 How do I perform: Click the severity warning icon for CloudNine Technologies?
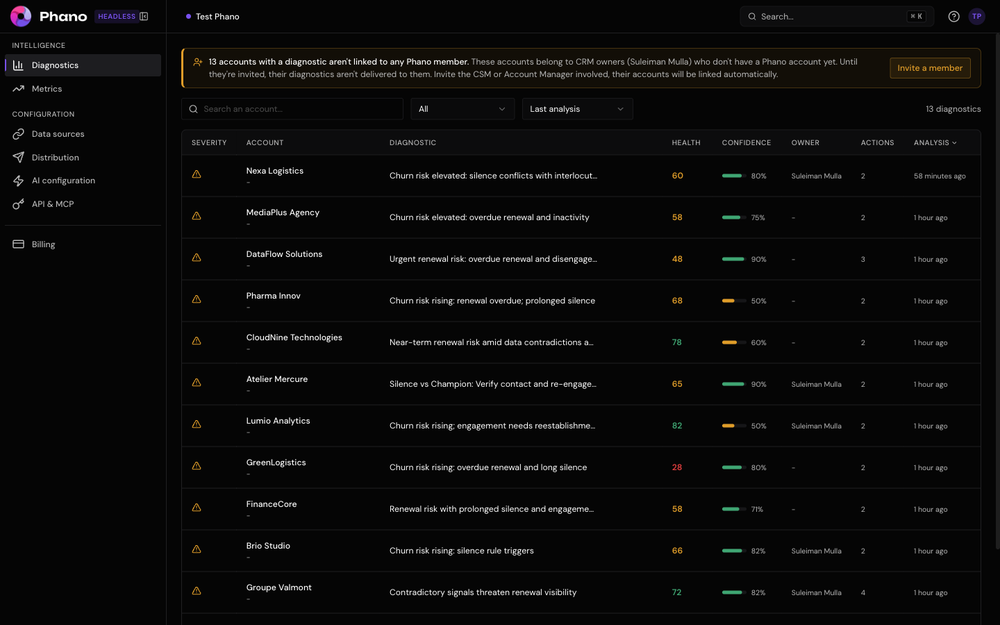click(196, 341)
